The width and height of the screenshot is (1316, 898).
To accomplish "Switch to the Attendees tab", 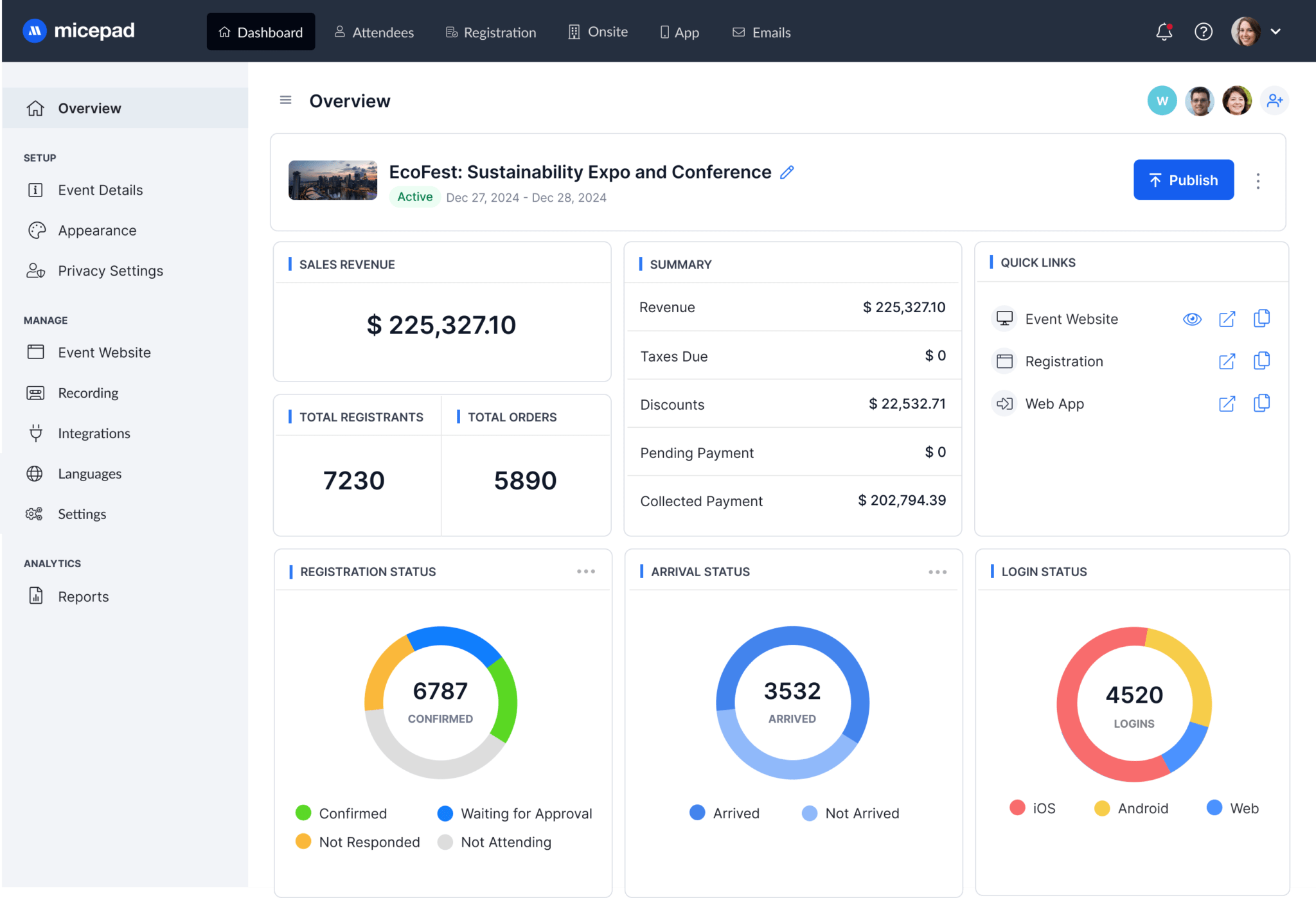I will pos(374,31).
